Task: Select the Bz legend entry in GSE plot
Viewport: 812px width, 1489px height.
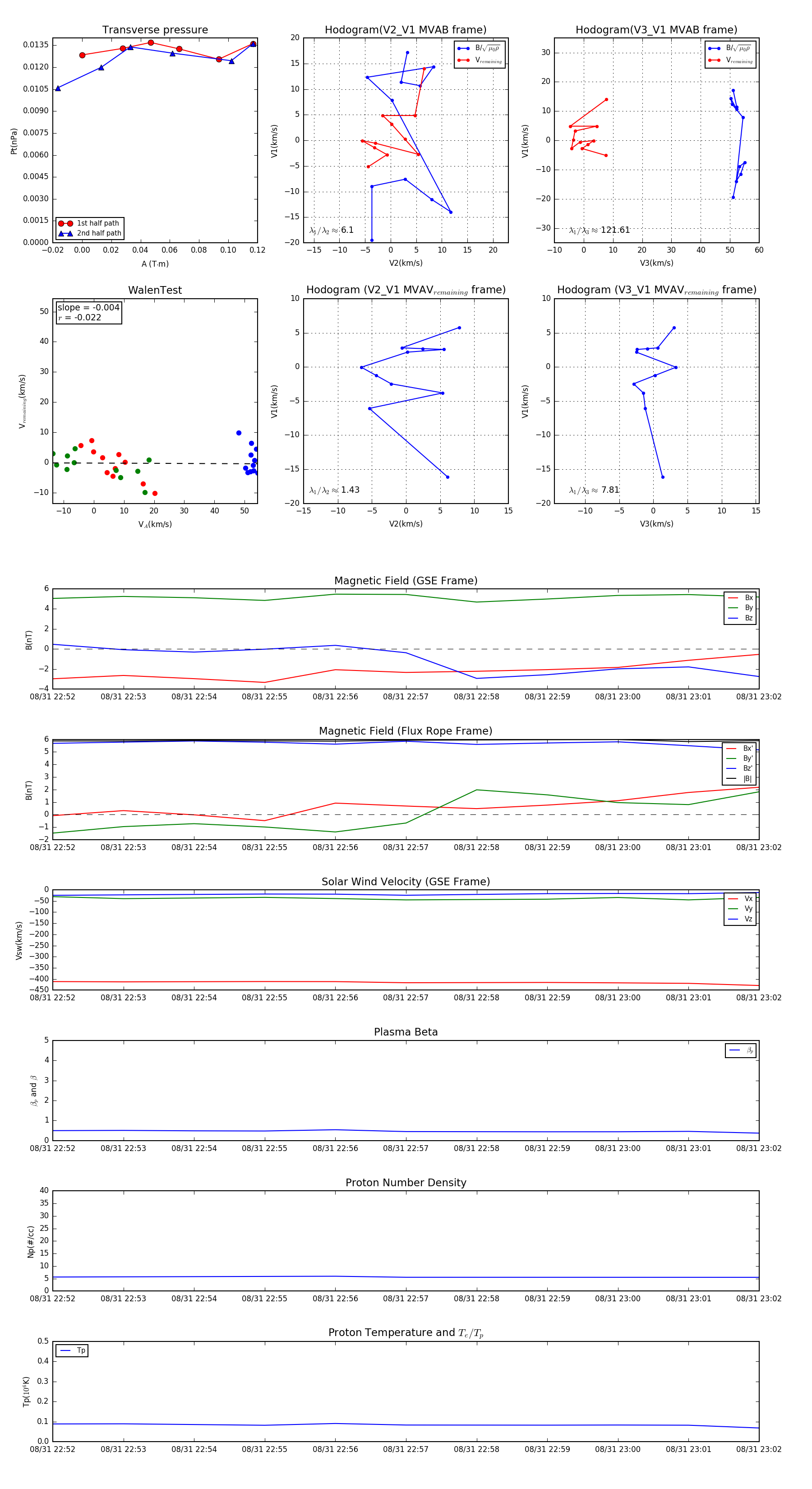Action: [x=740, y=618]
